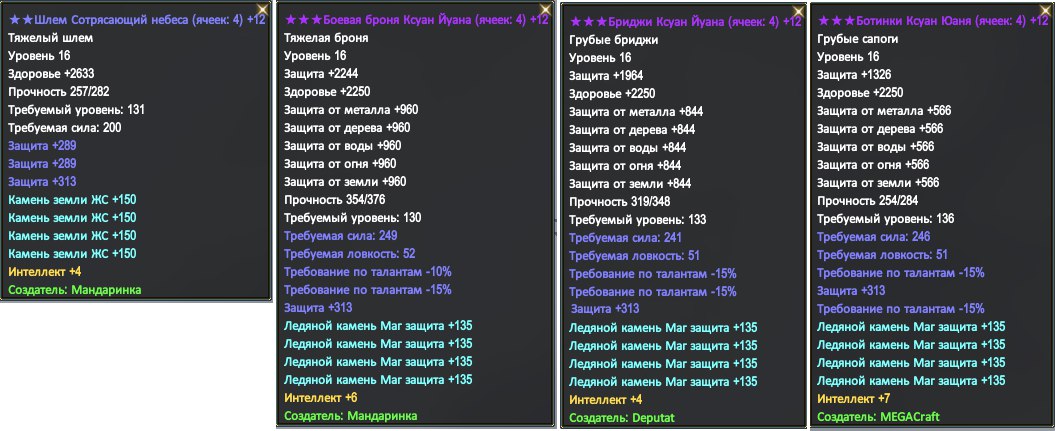Viewport: 1055px width, 431px height.
Task: Click the sparkle icon on Боевая броня tooltip
Action: pyautogui.click(x=542, y=9)
